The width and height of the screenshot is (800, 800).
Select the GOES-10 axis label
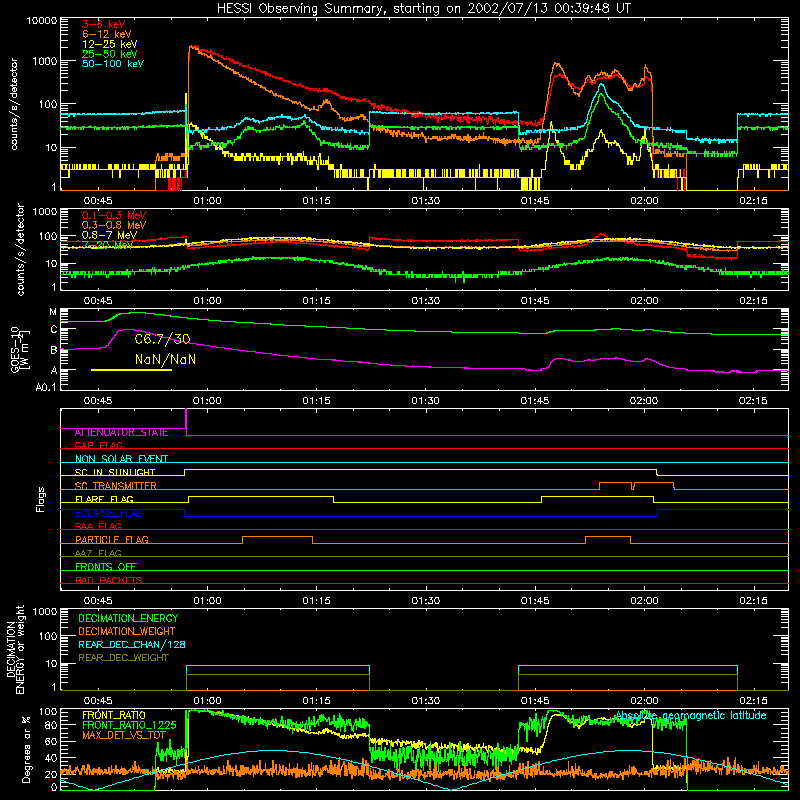[20, 350]
